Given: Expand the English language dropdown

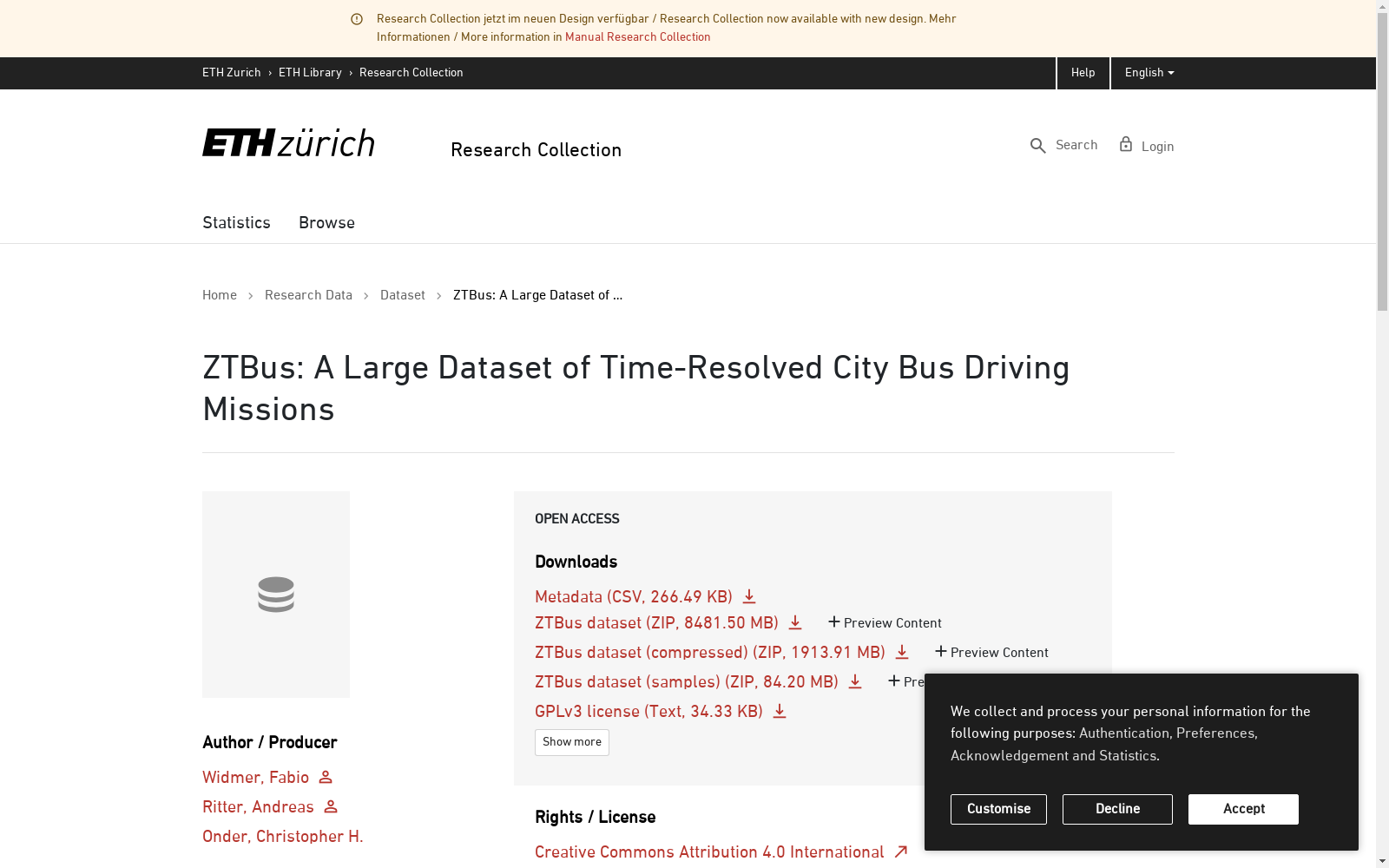Looking at the screenshot, I should (1149, 73).
